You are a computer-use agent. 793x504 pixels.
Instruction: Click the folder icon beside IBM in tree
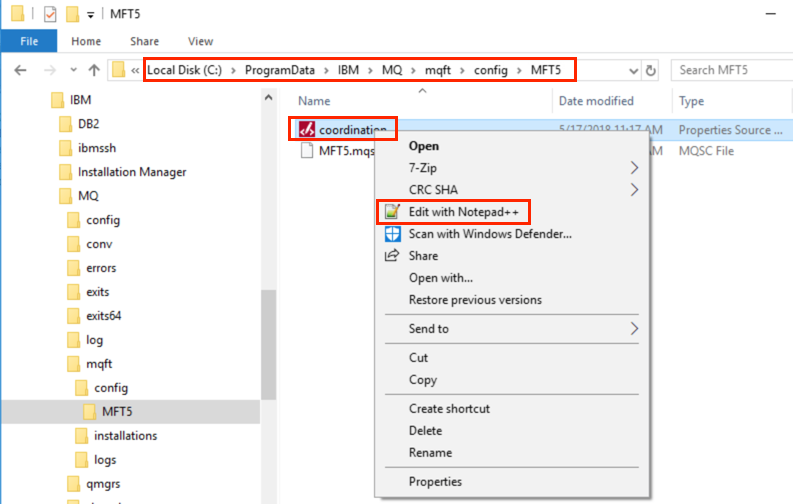tap(58, 100)
